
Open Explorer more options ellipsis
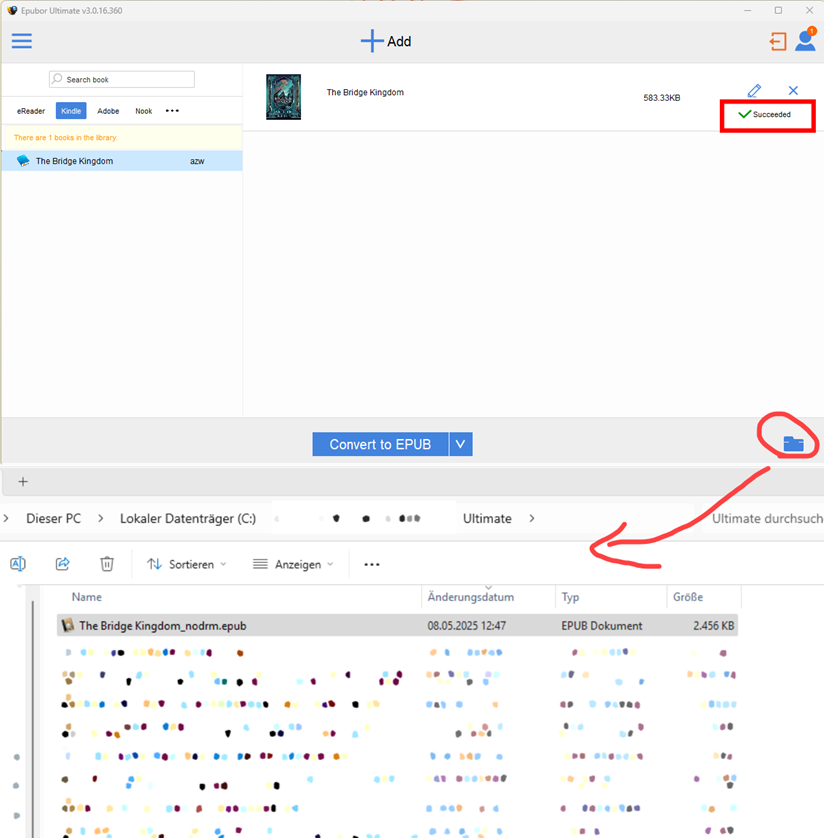coord(372,565)
